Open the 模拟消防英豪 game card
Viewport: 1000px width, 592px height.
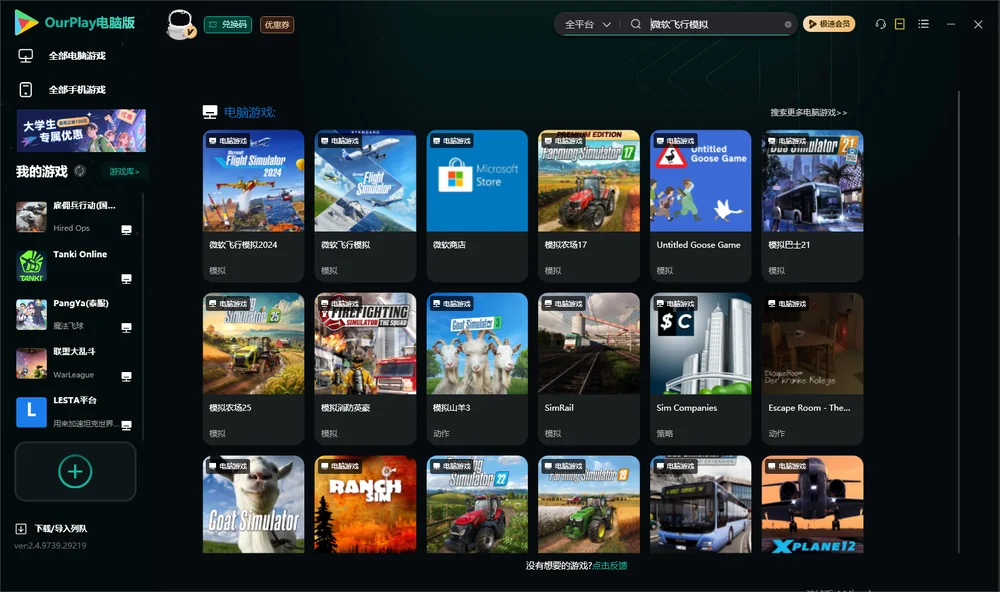(365, 369)
